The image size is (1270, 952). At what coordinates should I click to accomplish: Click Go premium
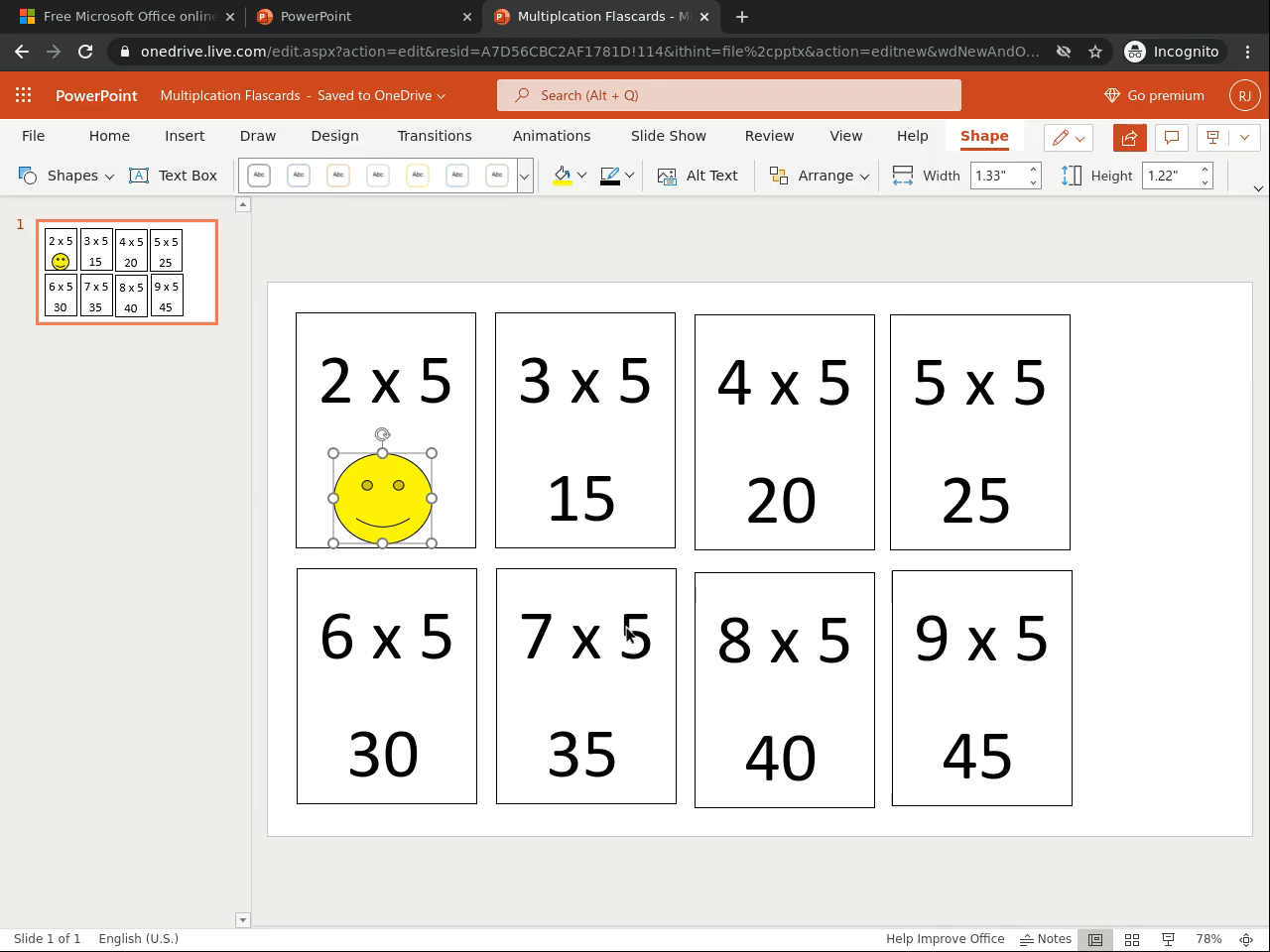pos(1154,95)
